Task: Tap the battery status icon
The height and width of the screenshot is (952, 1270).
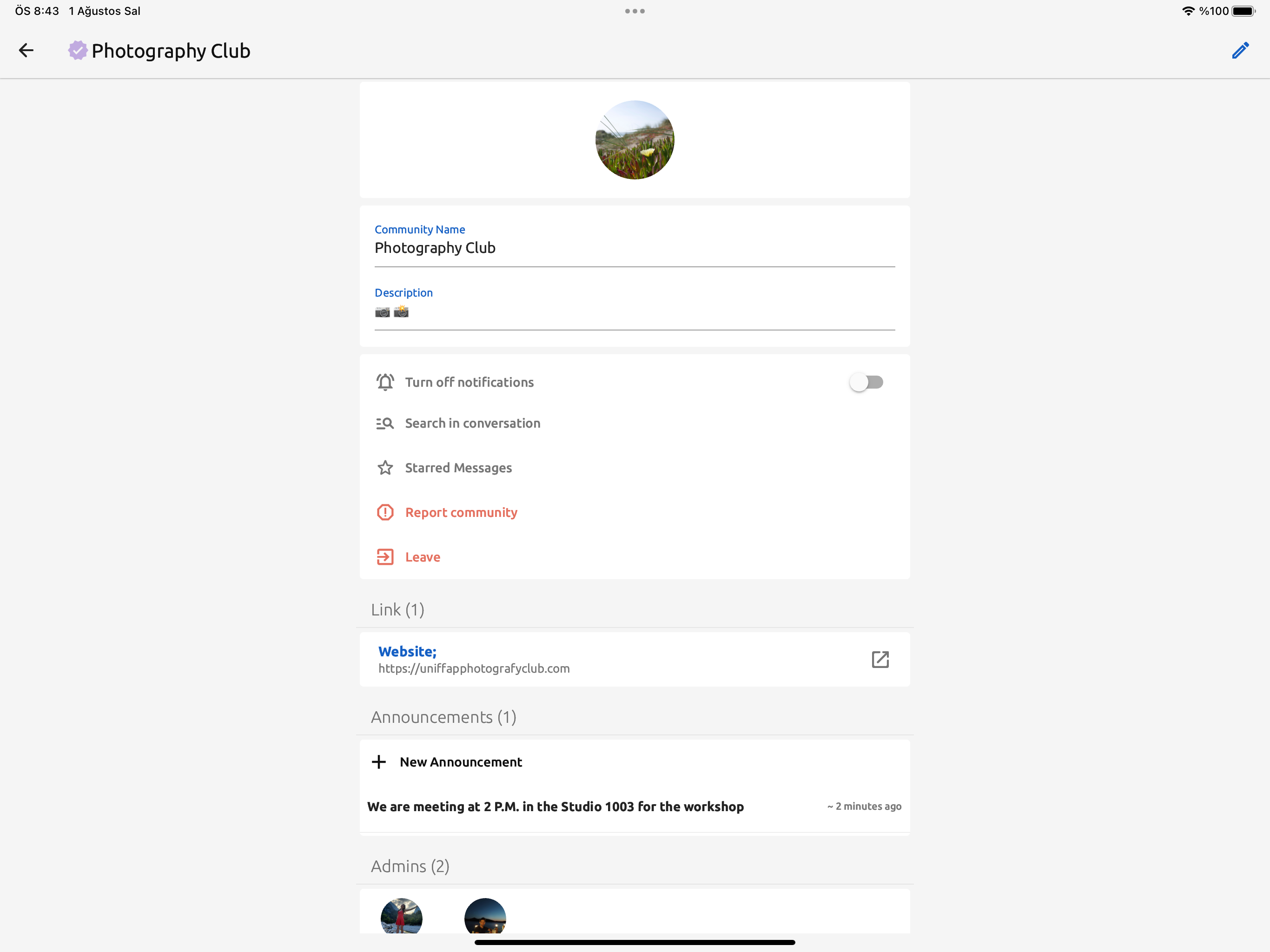Action: pos(1244,11)
